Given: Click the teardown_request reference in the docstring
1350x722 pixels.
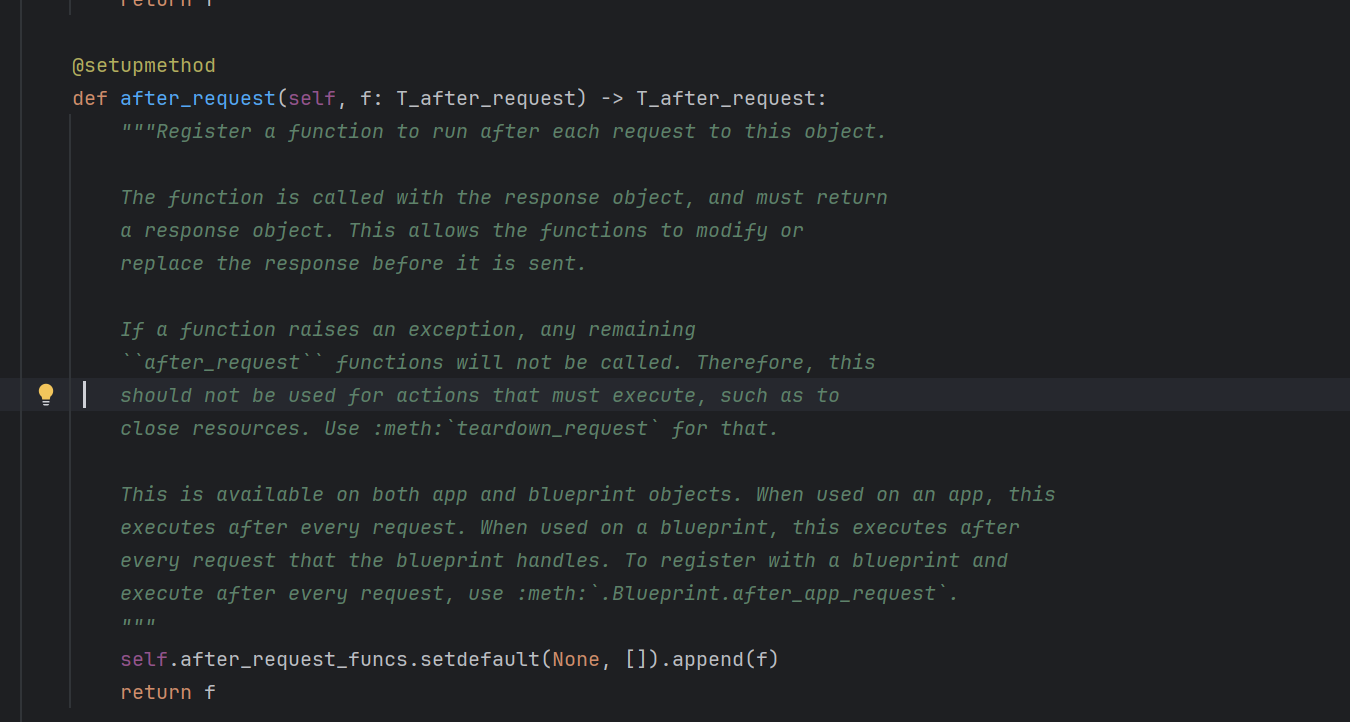Looking at the screenshot, I should click(552, 428).
